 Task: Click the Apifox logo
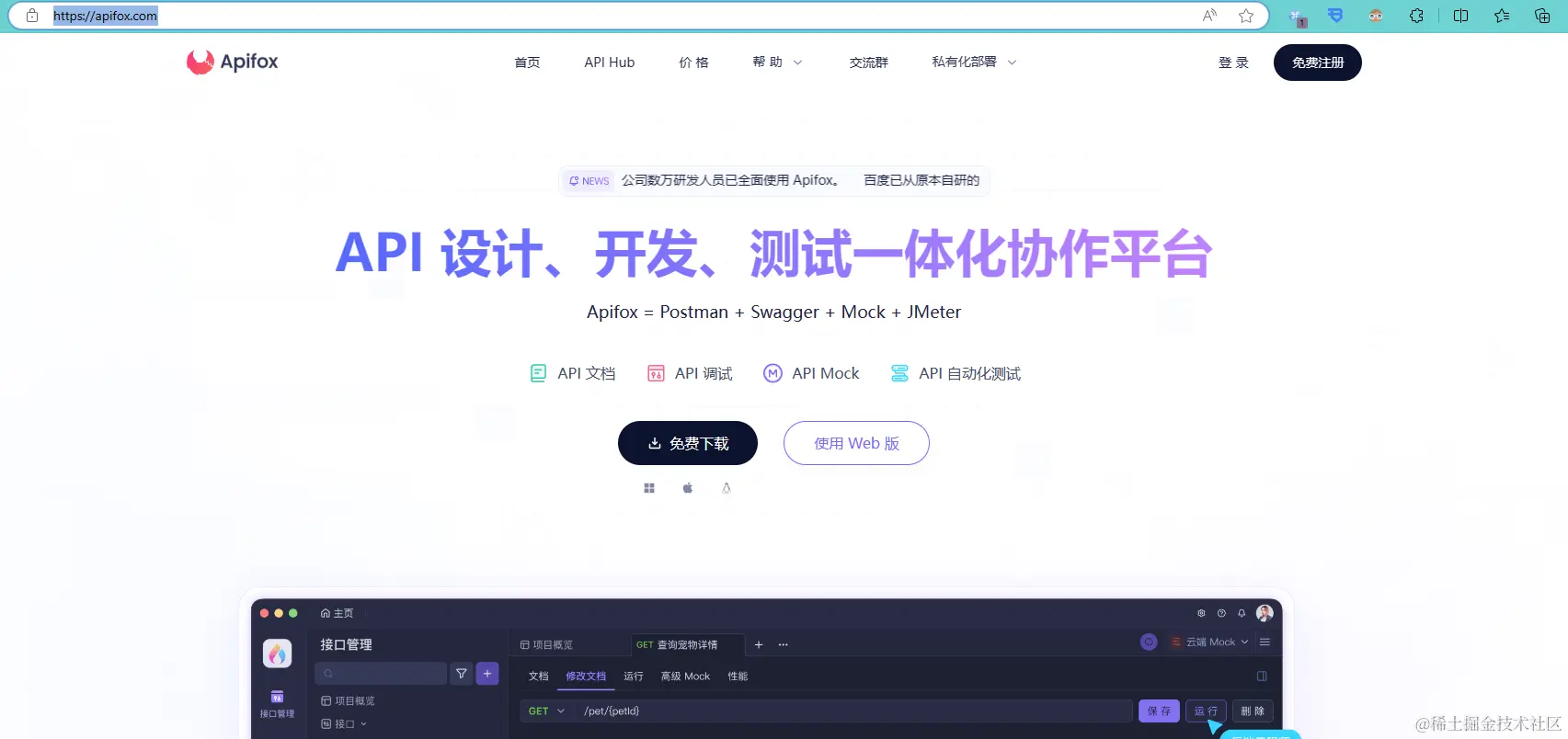click(x=232, y=62)
